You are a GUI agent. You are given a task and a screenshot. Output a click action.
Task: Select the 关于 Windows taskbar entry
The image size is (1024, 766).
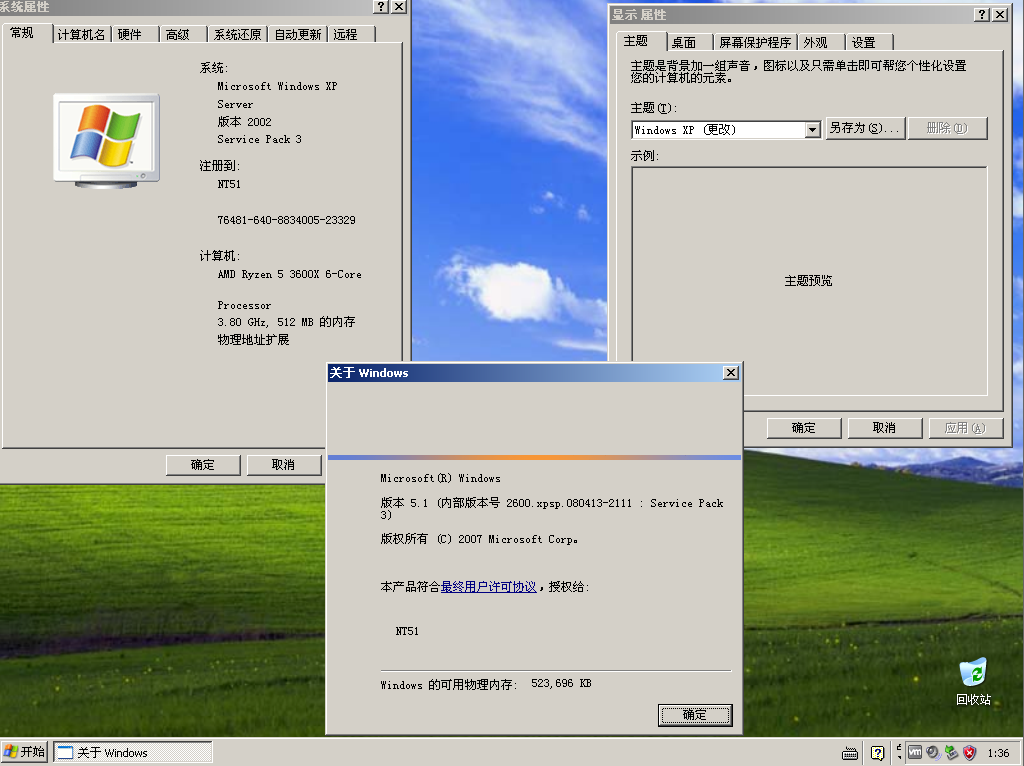coord(131,751)
